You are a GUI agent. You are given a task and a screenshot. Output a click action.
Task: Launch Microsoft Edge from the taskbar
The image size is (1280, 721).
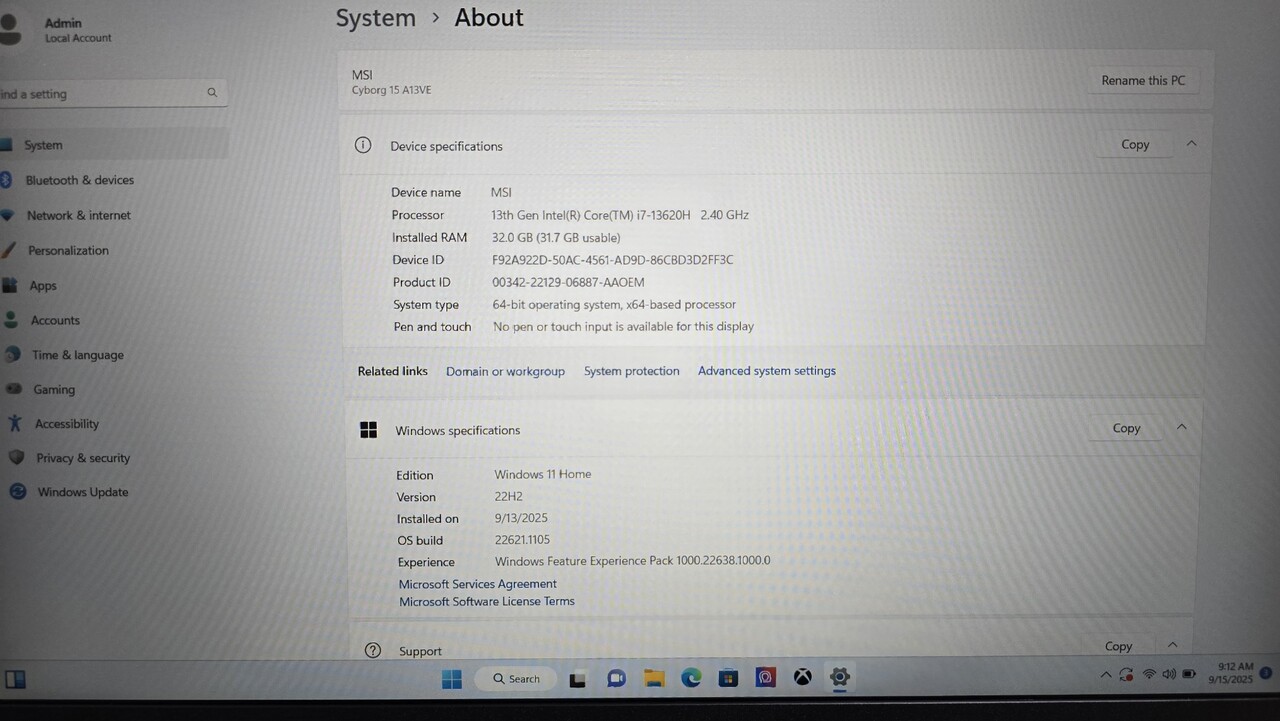click(x=691, y=678)
